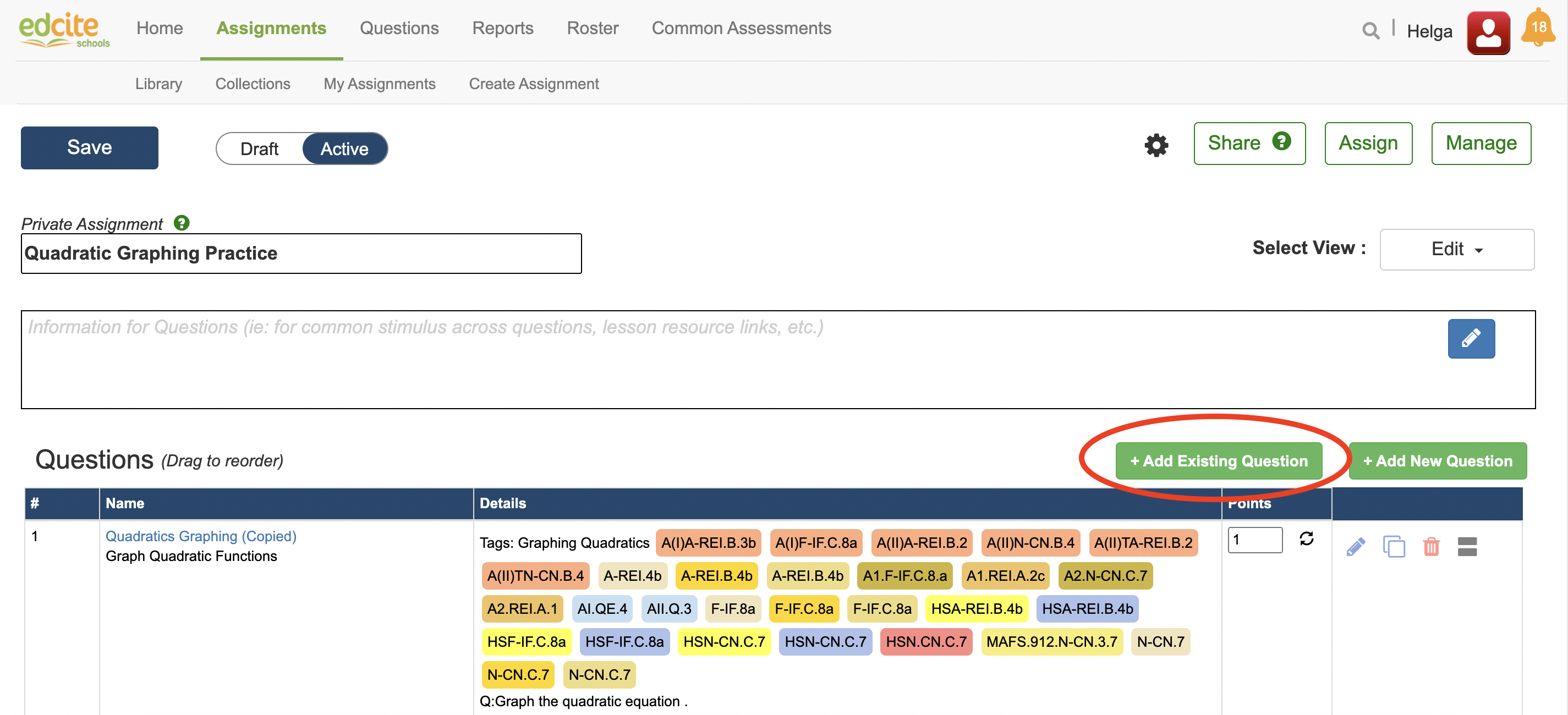Edit question 1 with pencil icon
Screen dimensions: 1568x715
[1355, 547]
